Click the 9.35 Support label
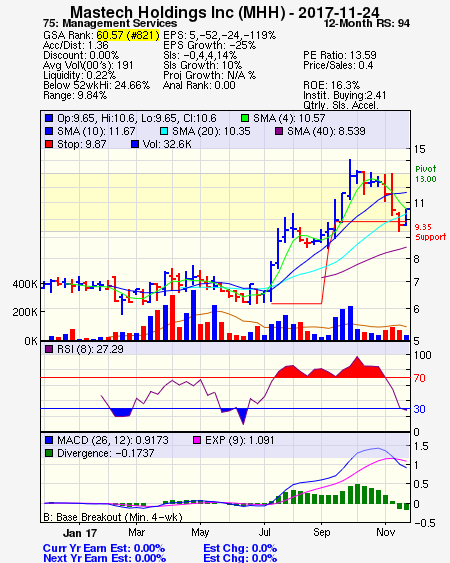 [430, 232]
